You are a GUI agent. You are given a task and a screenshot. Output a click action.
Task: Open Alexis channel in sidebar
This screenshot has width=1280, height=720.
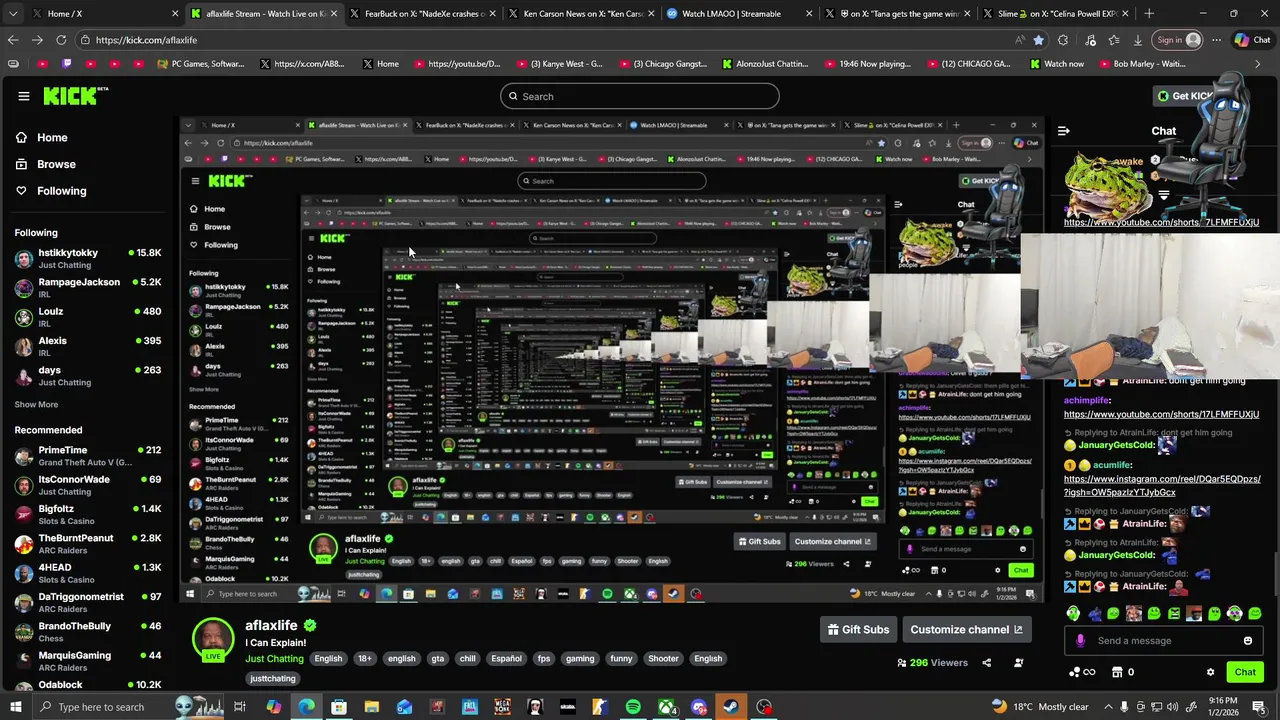click(87, 346)
